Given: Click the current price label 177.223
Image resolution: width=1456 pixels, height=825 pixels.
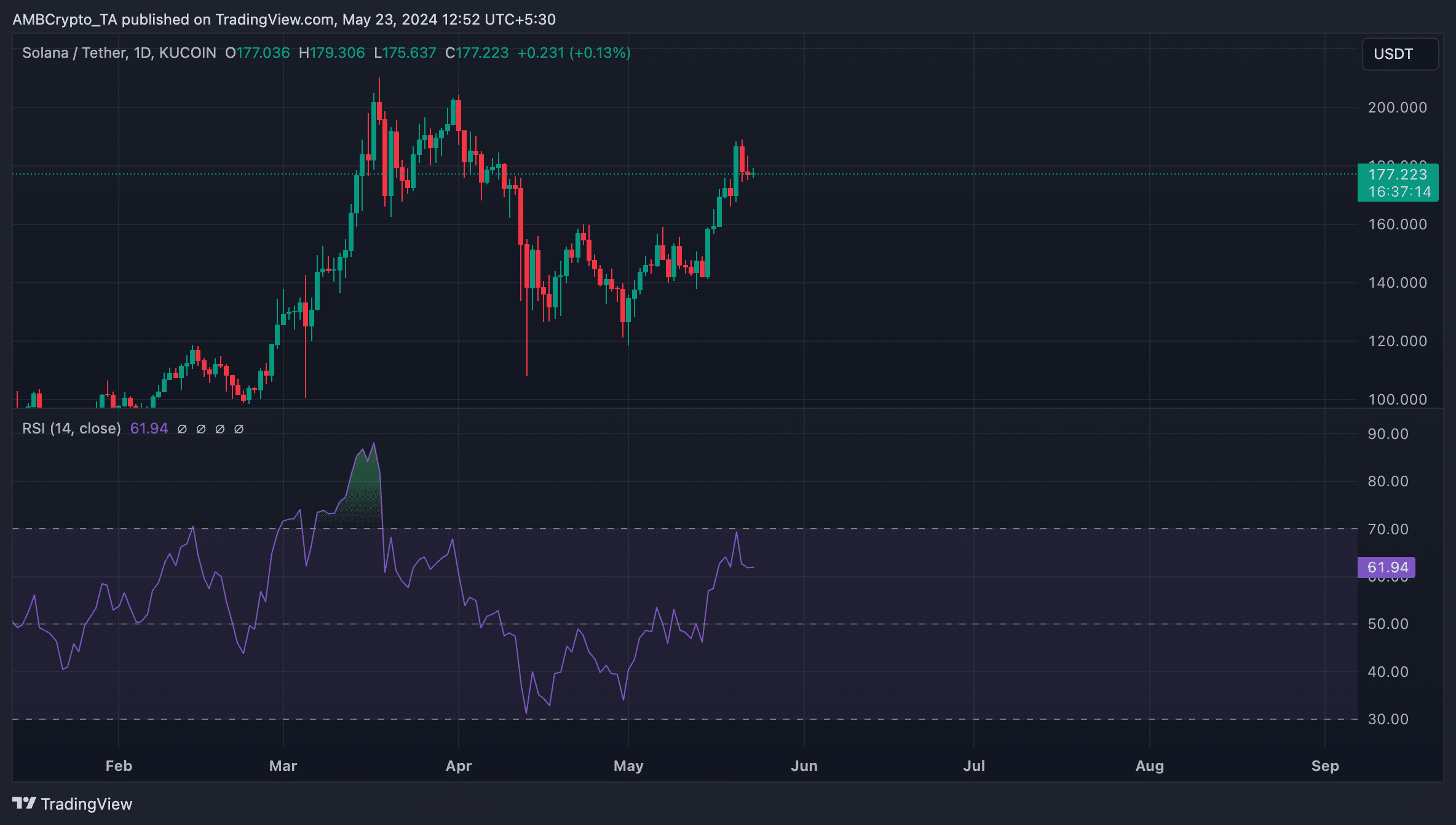Looking at the screenshot, I should 1398,175.
